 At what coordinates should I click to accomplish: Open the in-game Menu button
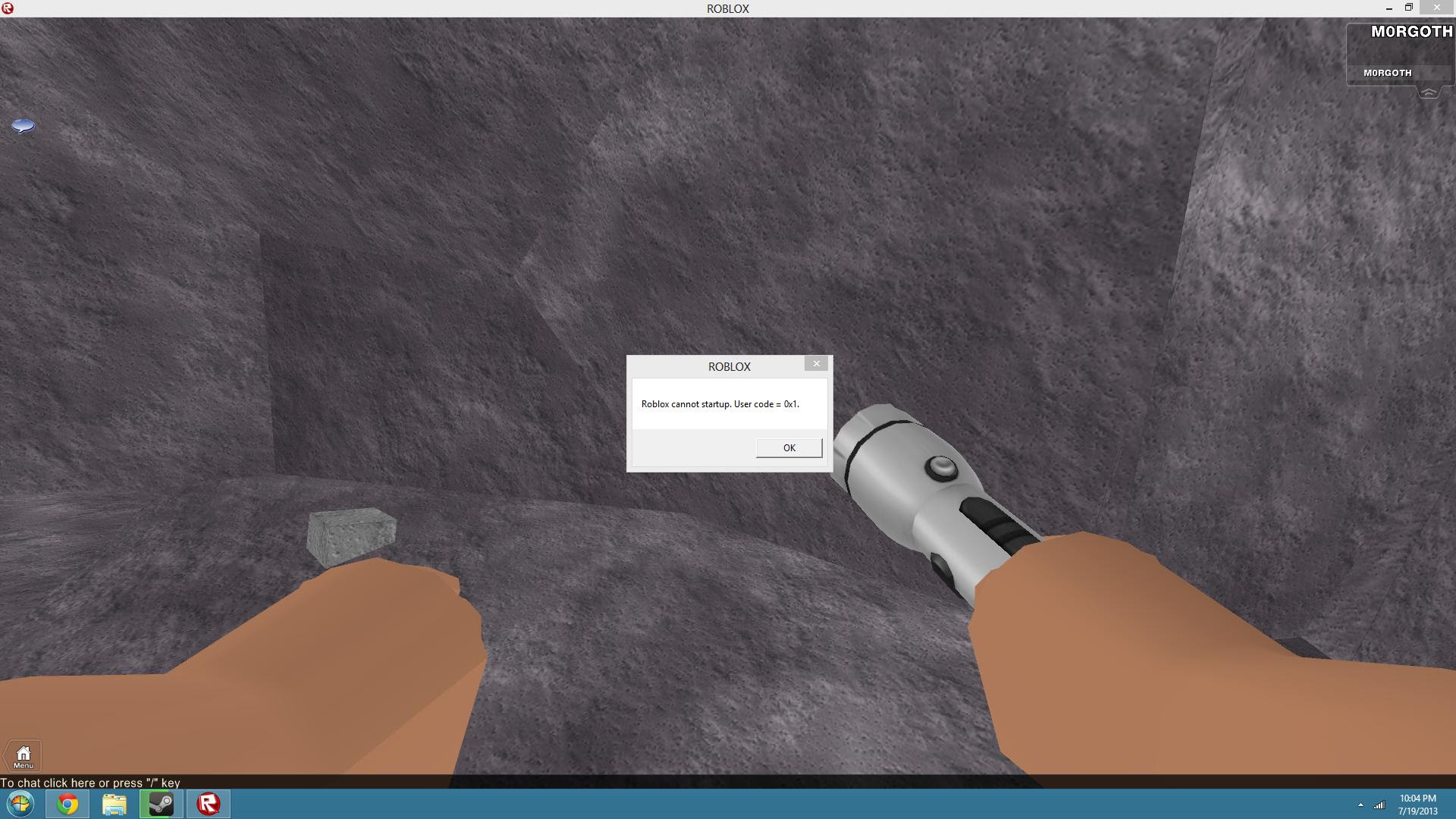tap(24, 755)
